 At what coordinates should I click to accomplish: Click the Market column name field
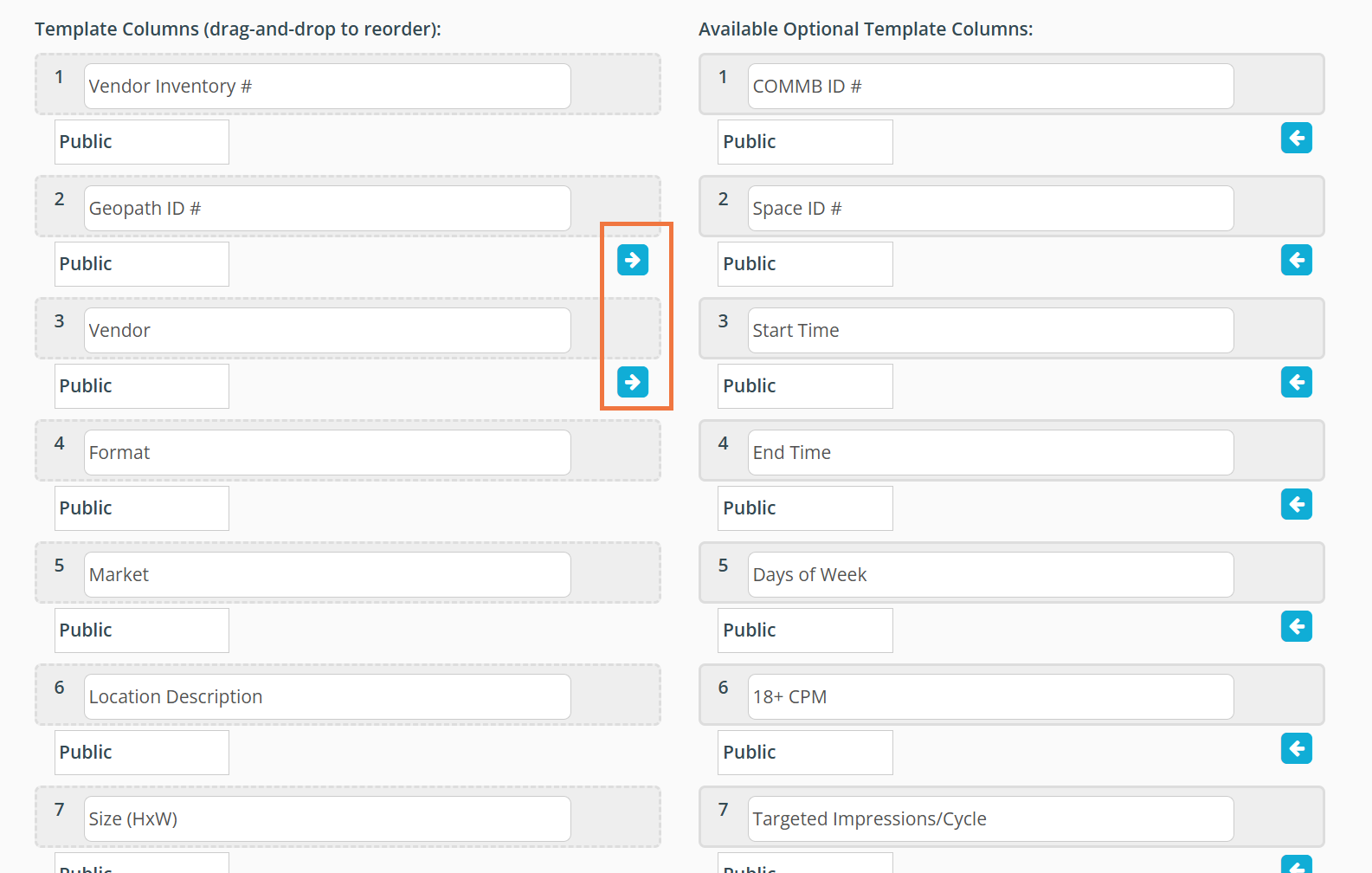[x=327, y=575]
